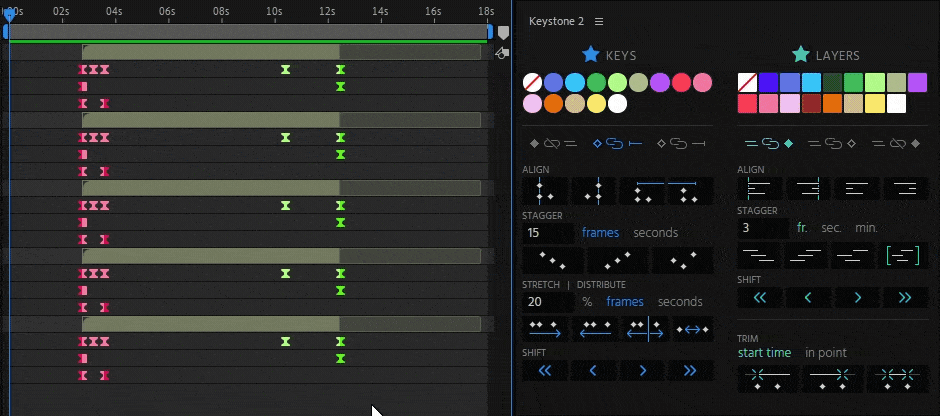
Task: Choose start time trim option
Action: pos(764,353)
